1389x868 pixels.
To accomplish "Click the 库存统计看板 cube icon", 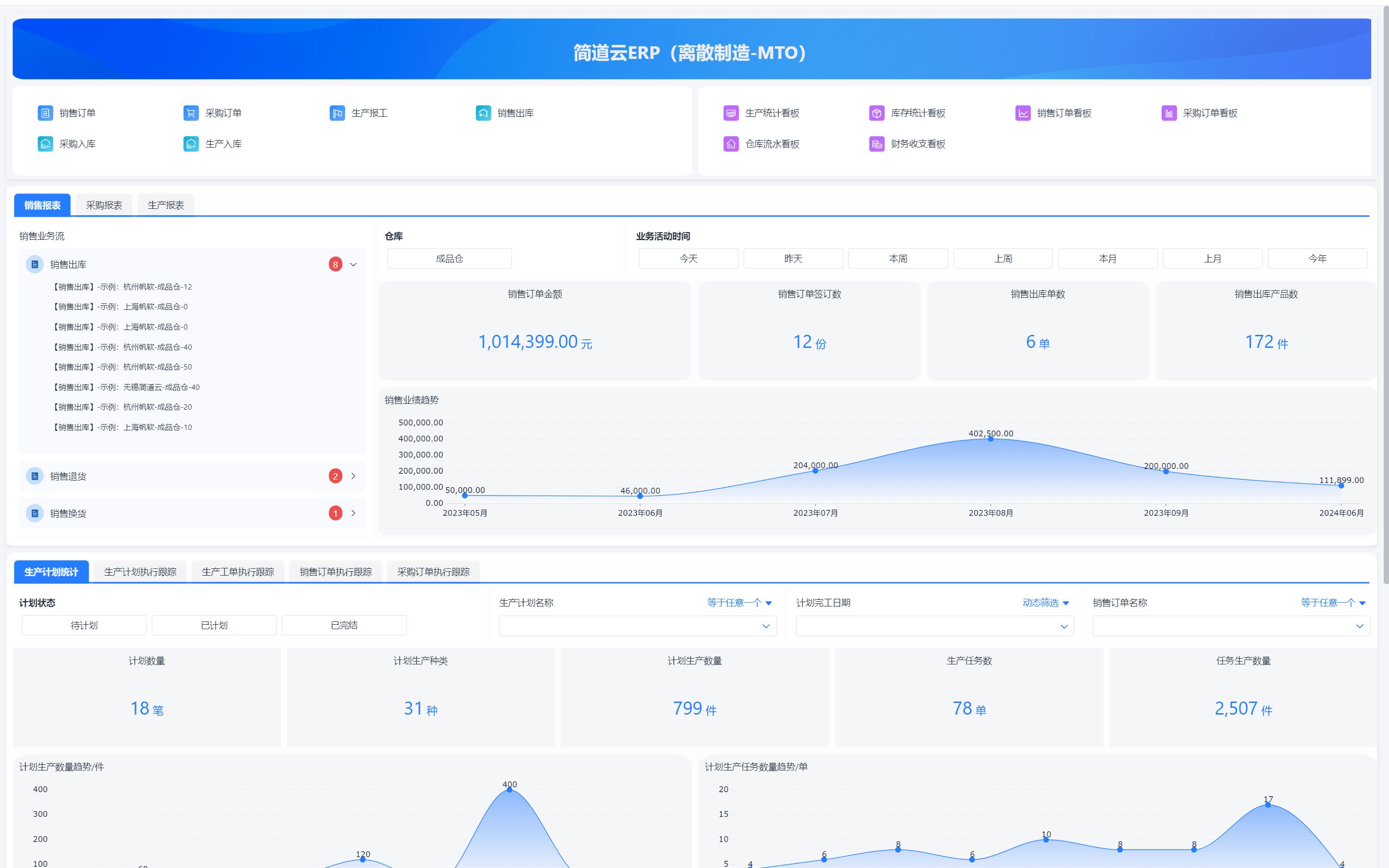I will pyautogui.click(x=876, y=113).
